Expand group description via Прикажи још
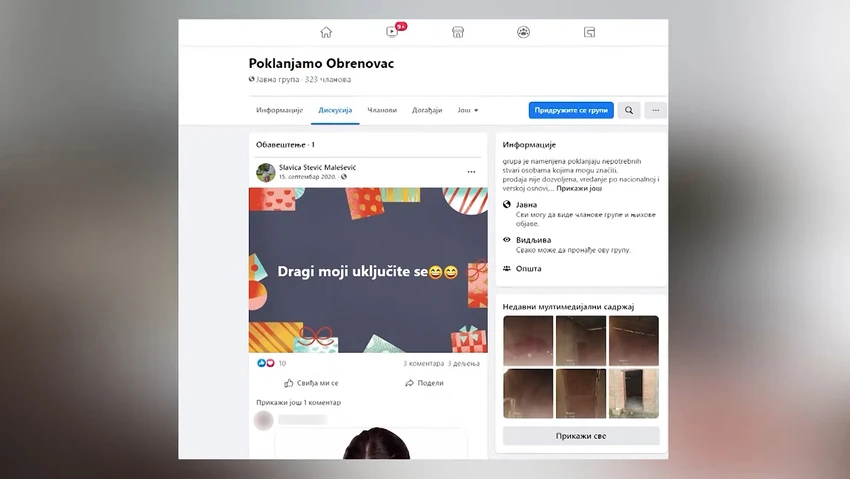 (x=579, y=189)
